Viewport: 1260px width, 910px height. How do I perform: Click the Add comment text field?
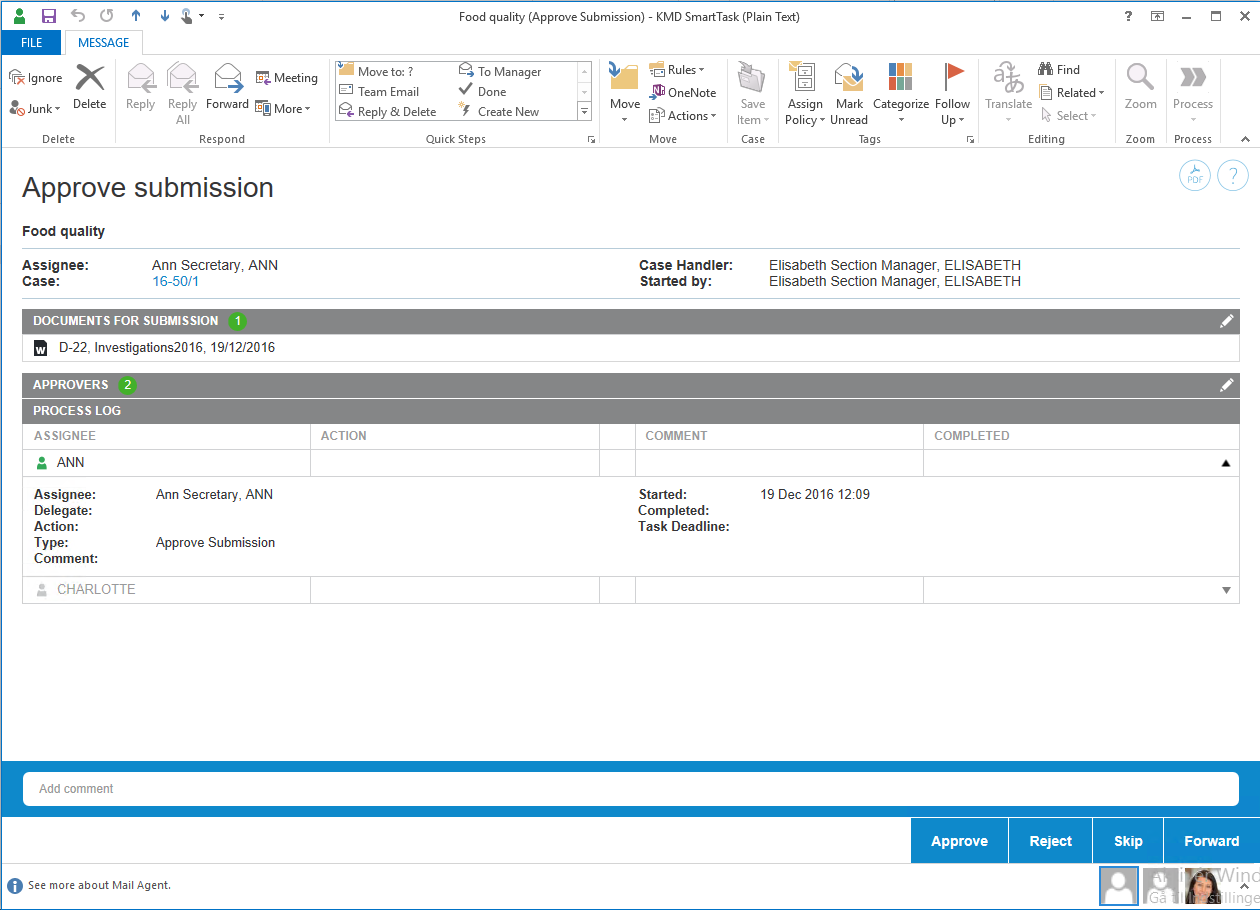[x=630, y=789]
